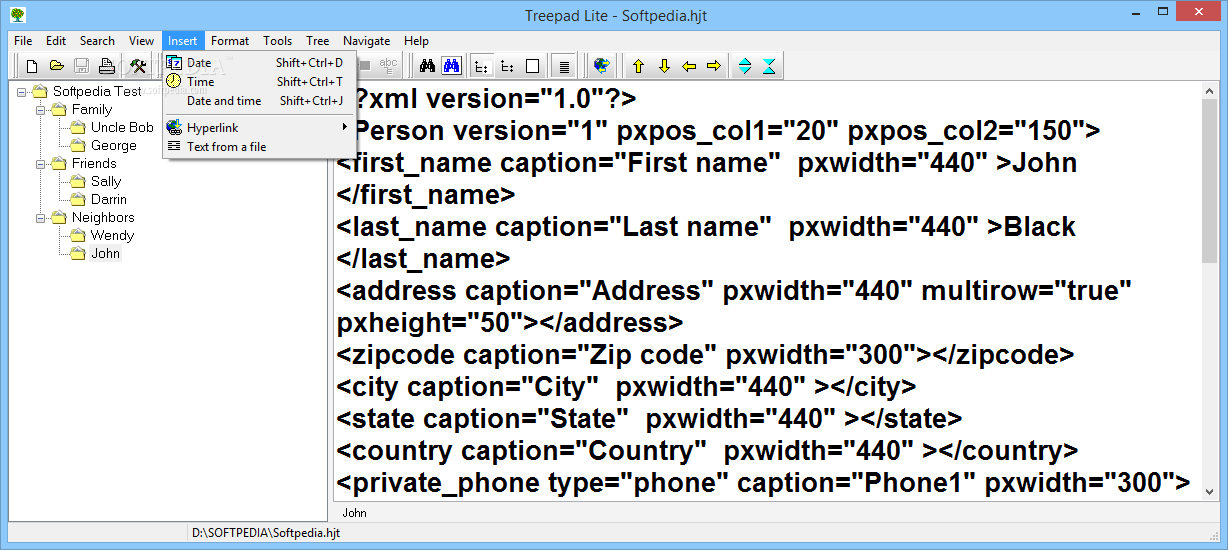Open options via hammer tools icon
Viewport: 1228px width, 550px height.
139,66
